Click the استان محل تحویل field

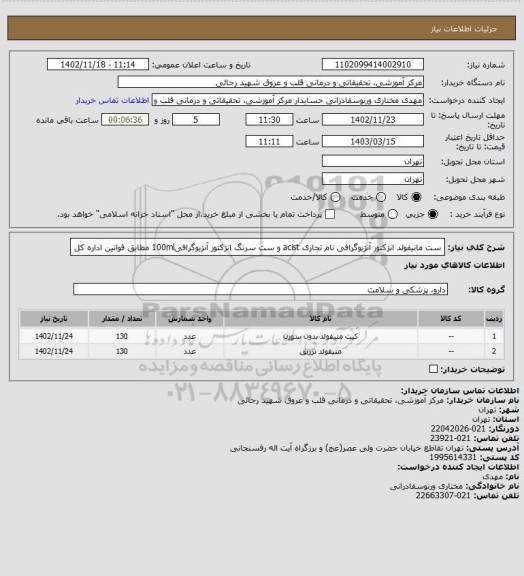373,161
